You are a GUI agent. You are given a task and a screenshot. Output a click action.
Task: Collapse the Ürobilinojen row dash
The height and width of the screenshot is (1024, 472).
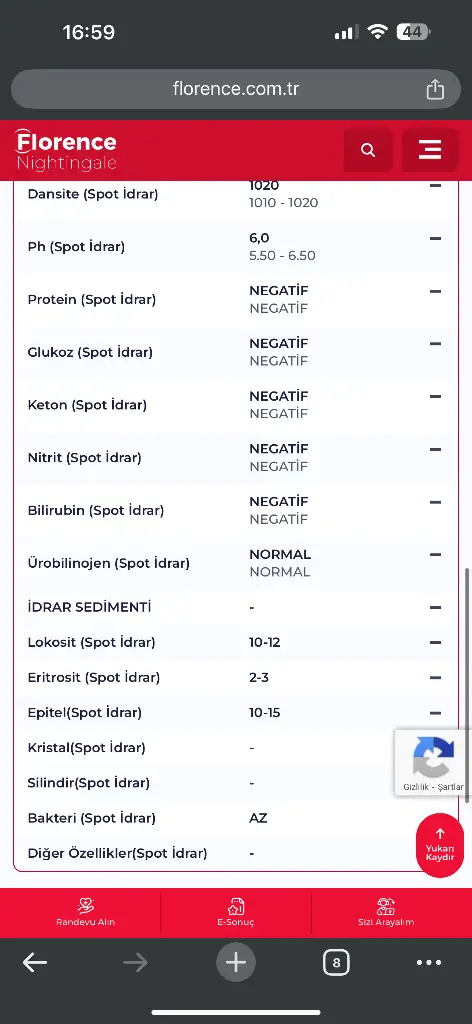(435, 554)
